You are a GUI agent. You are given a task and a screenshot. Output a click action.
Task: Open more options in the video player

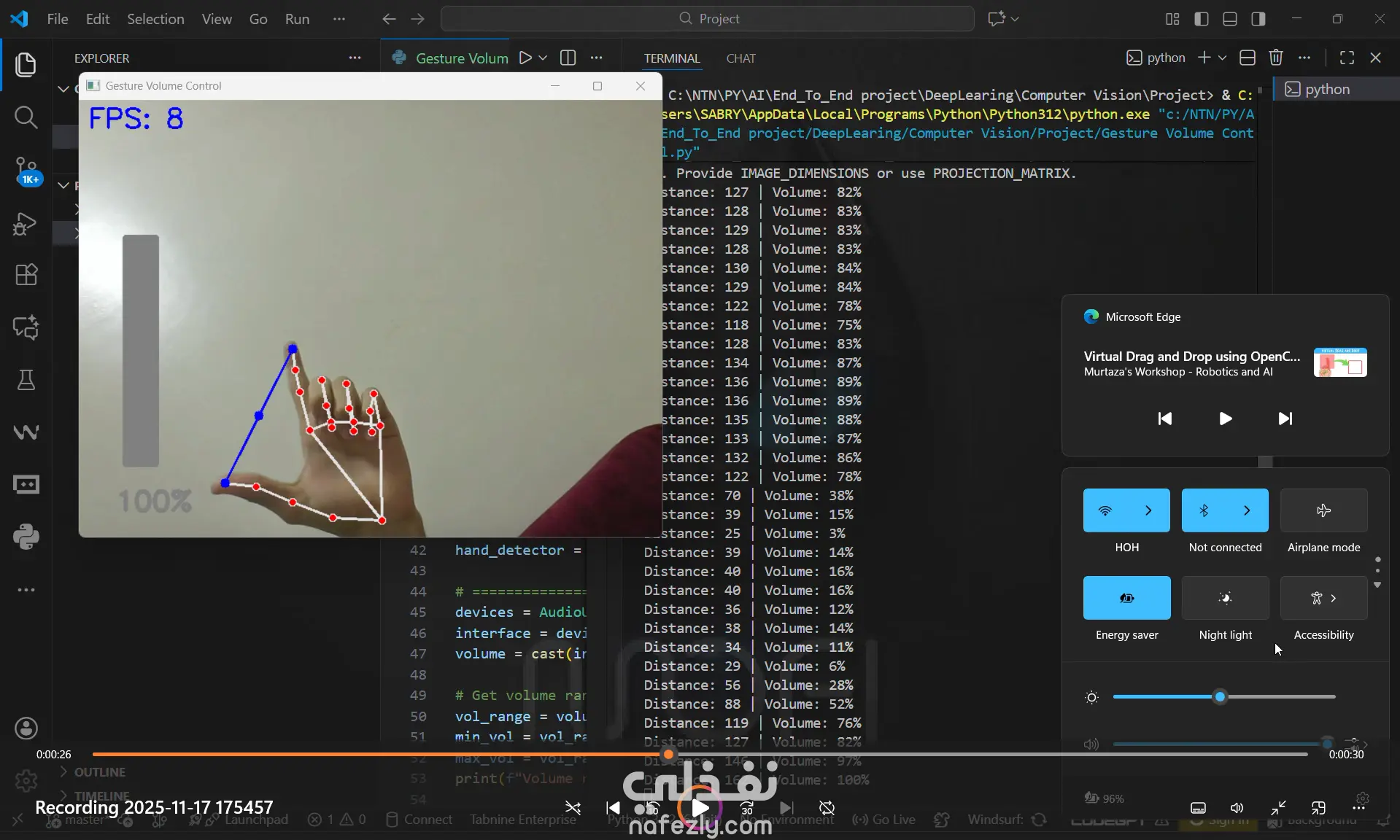coord(1358,808)
